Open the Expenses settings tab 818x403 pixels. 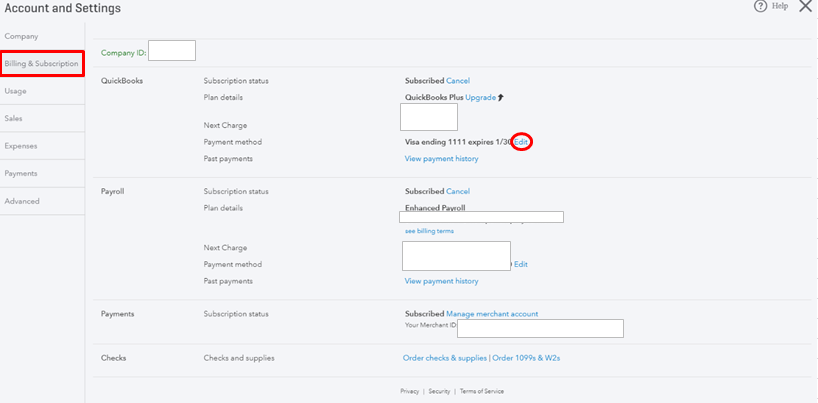point(21,146)
